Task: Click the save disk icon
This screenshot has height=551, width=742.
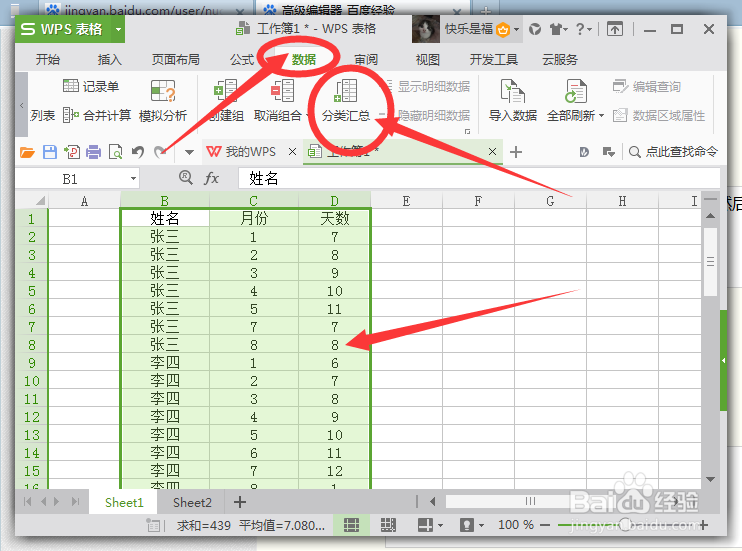Action: tap(50, 152)
